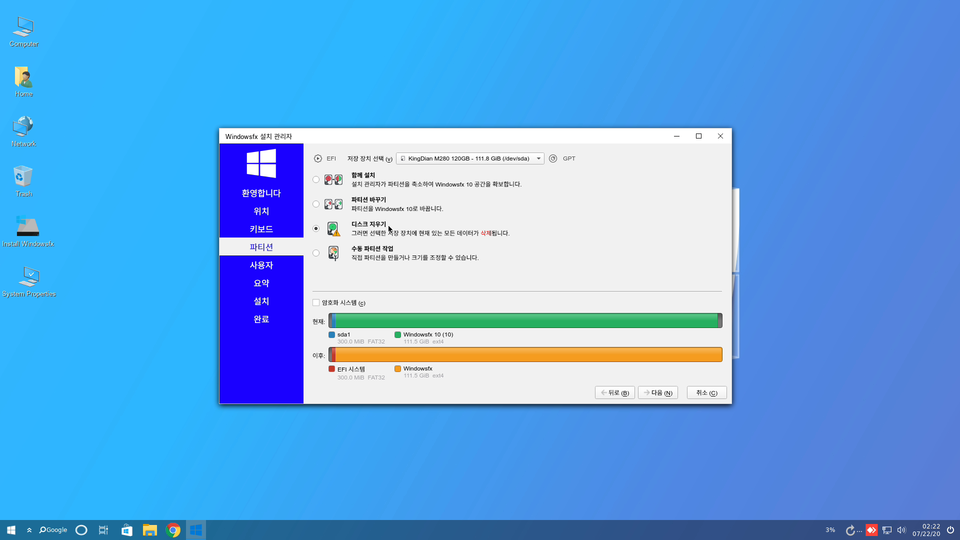Click the Google search box in taskbar

click(x=53, y=530)
